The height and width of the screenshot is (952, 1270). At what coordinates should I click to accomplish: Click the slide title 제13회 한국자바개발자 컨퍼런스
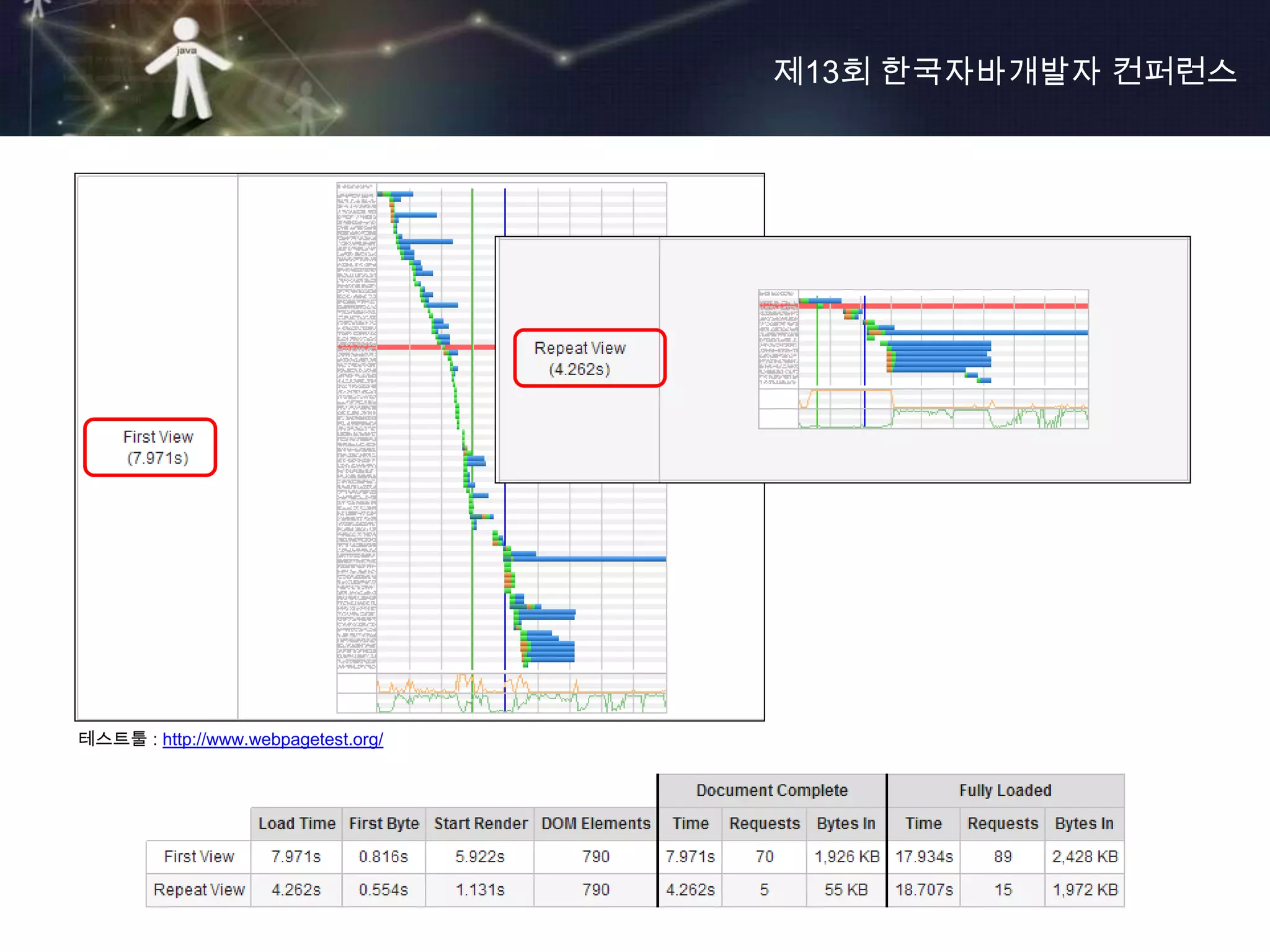(1005, 71)
